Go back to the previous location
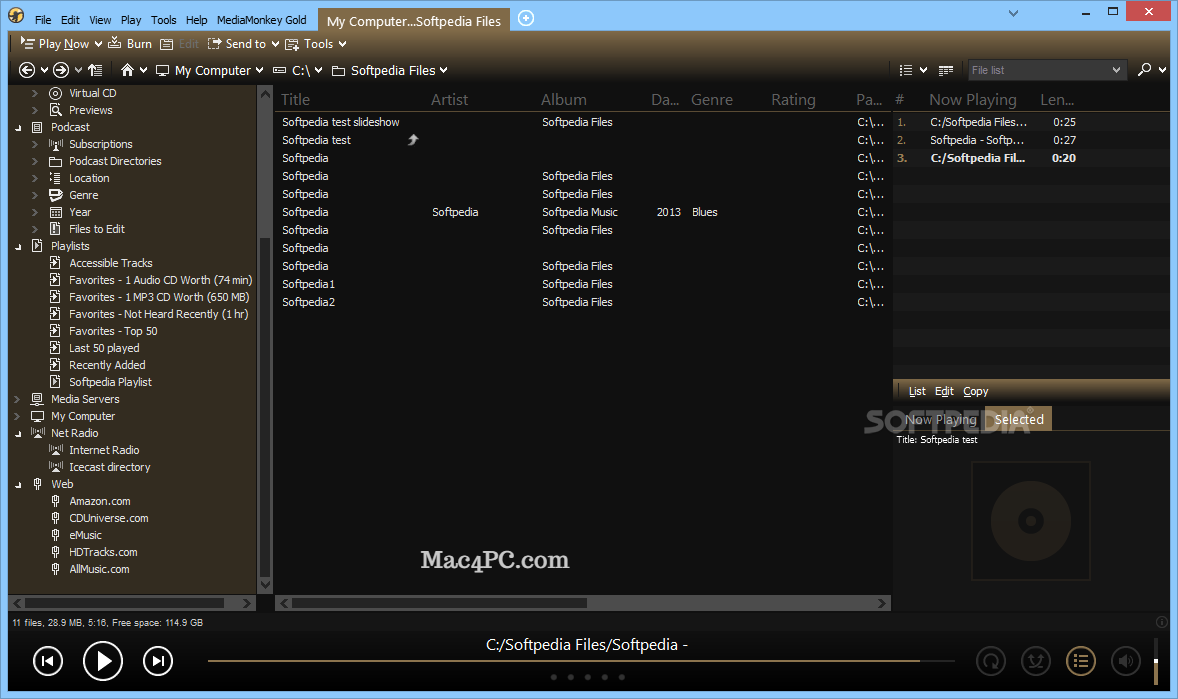Image resolution: width=1178 pixels, height=699 pixels. click(x=26, y=70)
